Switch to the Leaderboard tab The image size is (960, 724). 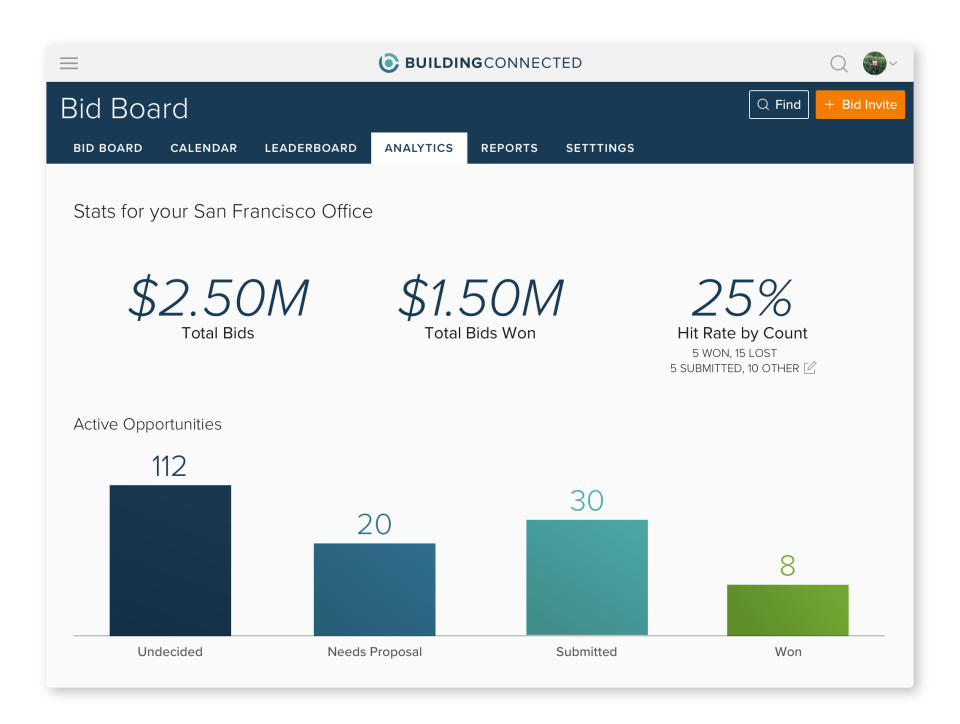[310, 147]
